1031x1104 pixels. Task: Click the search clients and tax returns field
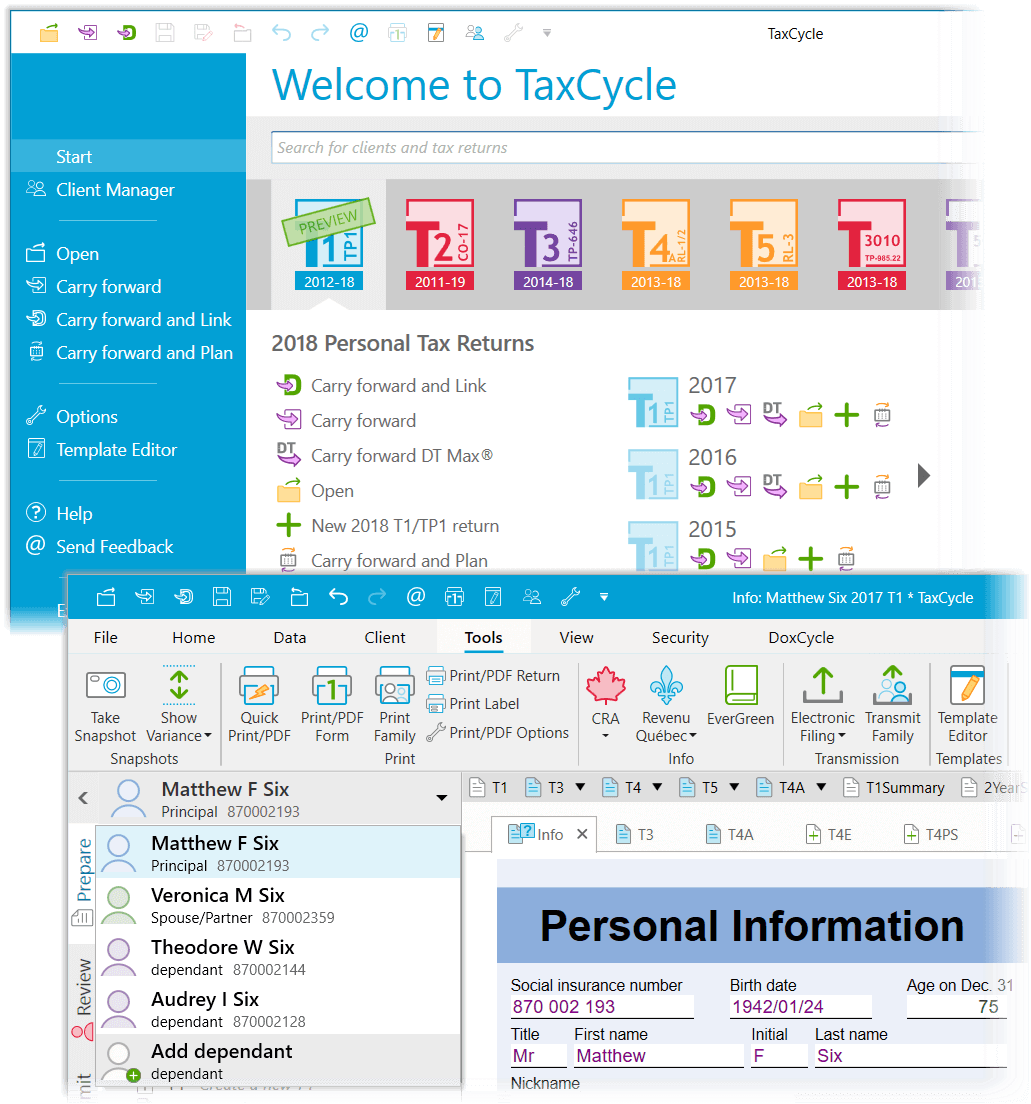(x=627, y=148)
